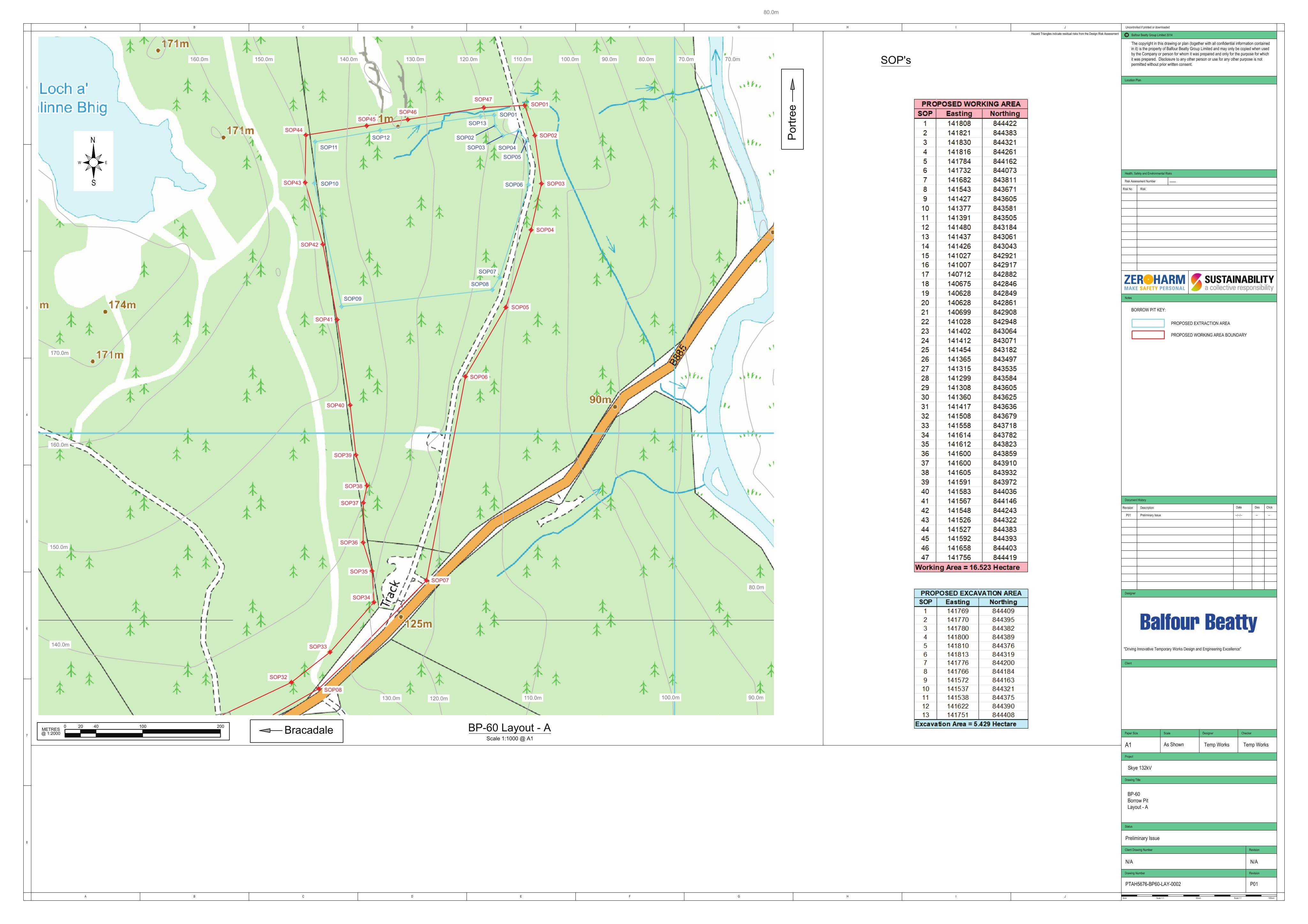Click the 90m spot height label
Screen dimensions: 1308x924
tap(600, 400)
